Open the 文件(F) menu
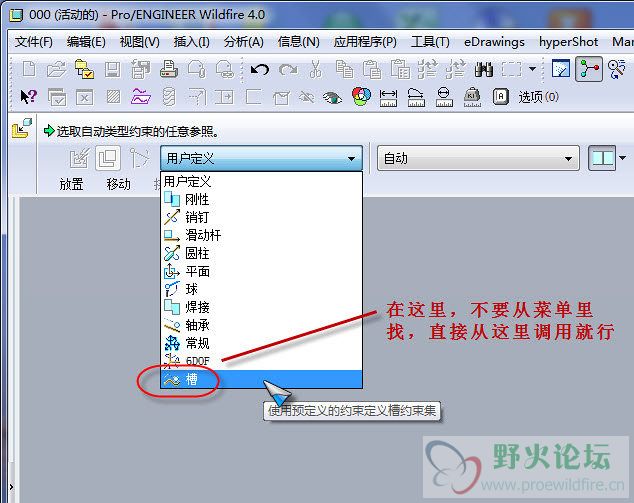This screenshot has width=634, height=503. coord(34,42)
